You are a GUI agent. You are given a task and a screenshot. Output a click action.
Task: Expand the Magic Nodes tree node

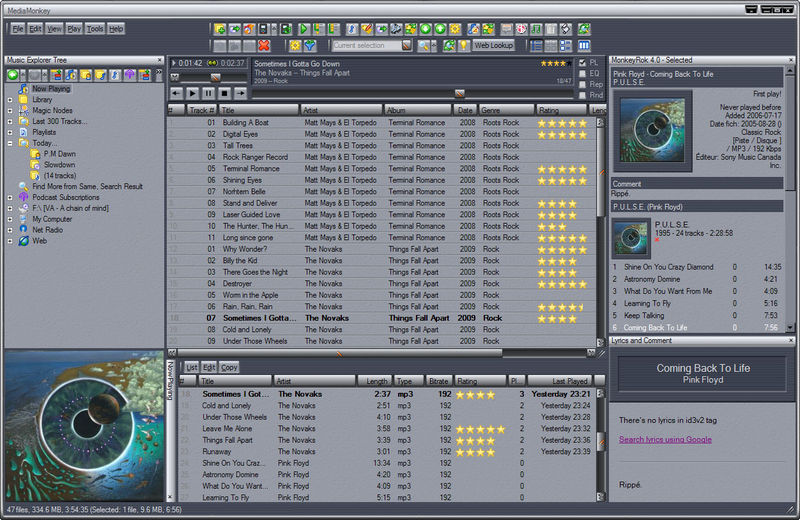click(x=10, y=110)
